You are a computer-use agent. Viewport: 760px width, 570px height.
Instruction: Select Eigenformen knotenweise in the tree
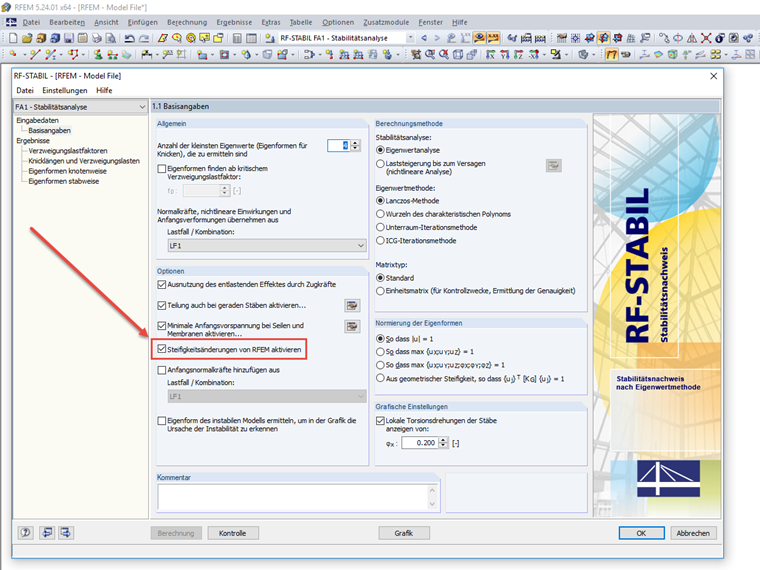click(x=67, y=171)
